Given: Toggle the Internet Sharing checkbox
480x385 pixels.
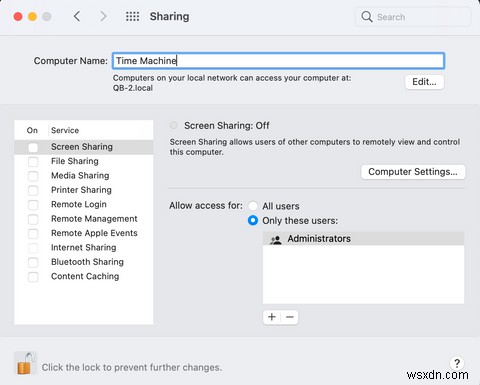Looking at the screenshot, I should coord(33,248).
